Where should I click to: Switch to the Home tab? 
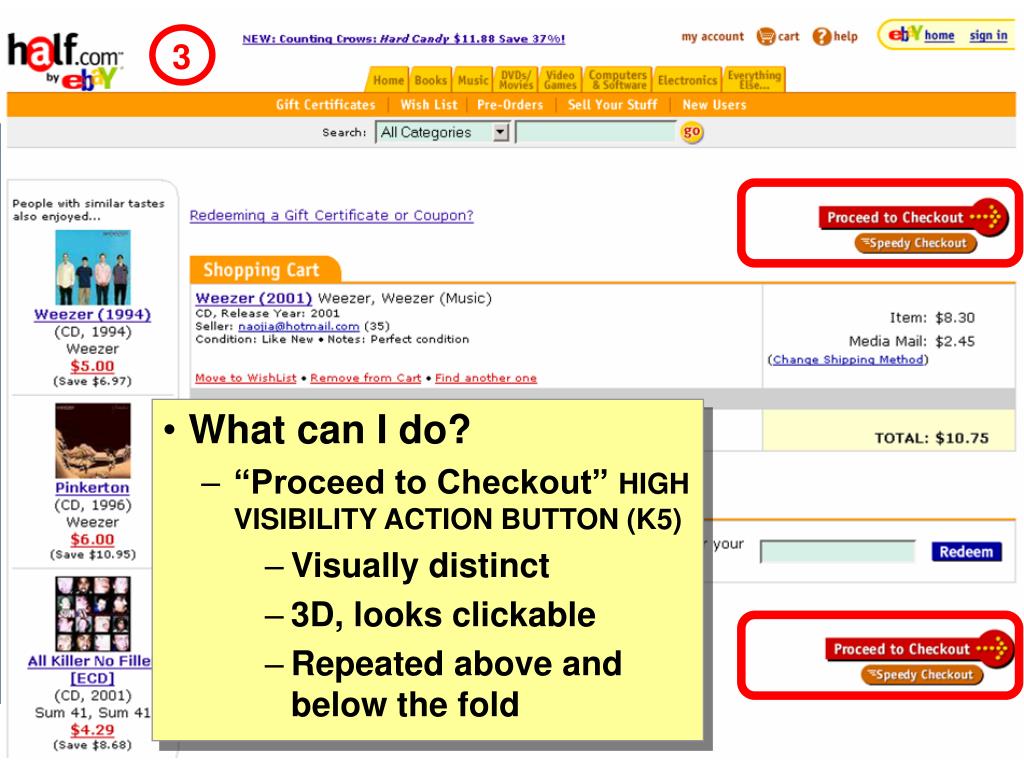pyautogui.click(x=388, y=80)
